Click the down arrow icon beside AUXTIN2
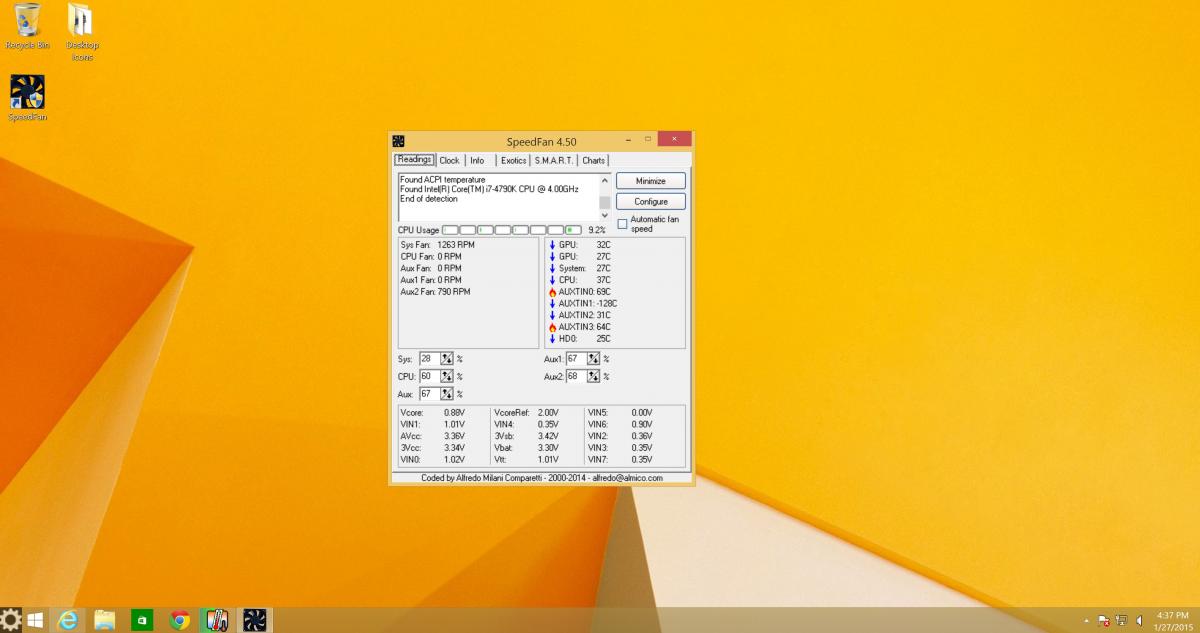Screen dimensions: 1200x633 (552, 315)
